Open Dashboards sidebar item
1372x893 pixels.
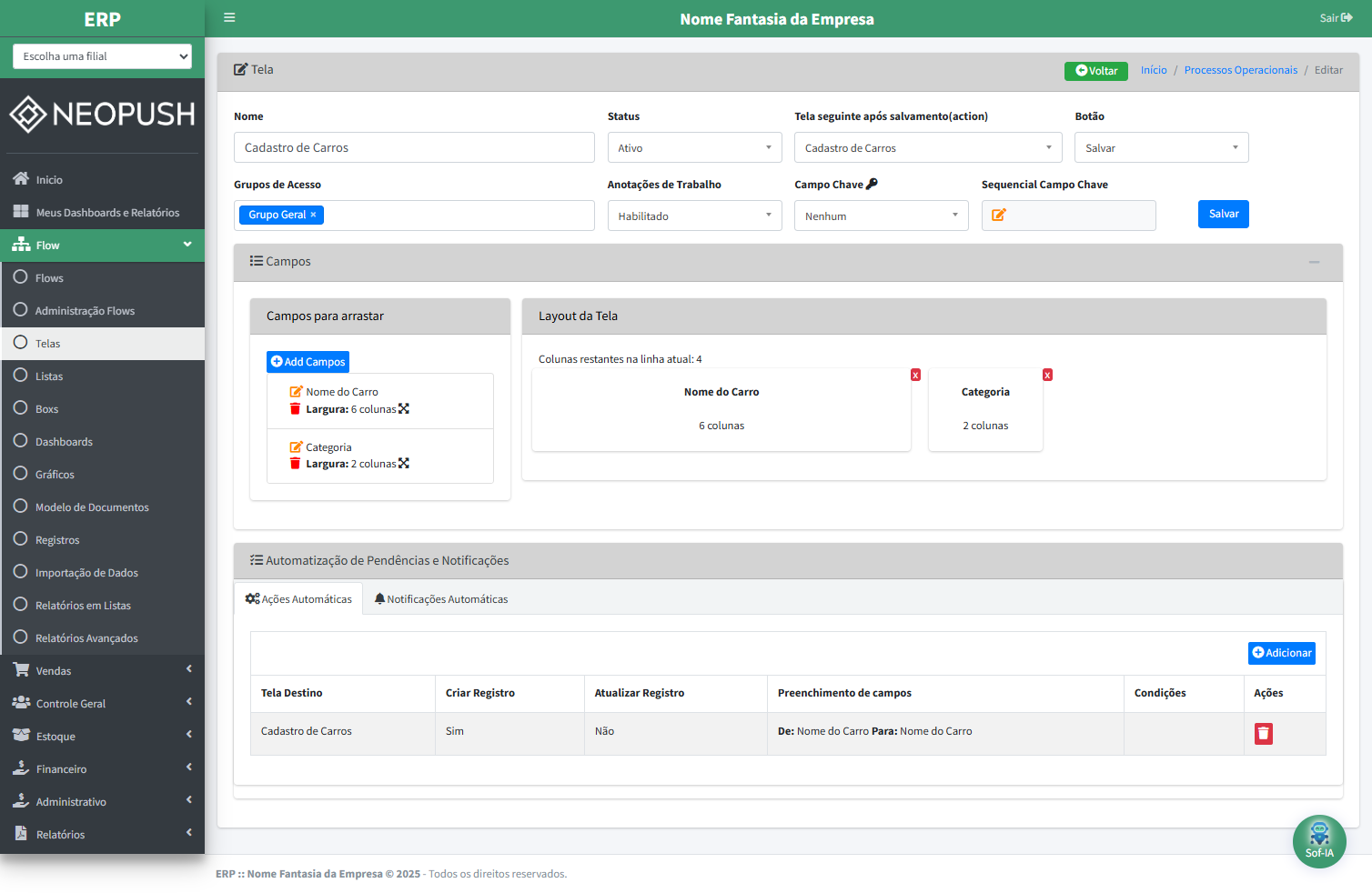[x=102, y=442]
